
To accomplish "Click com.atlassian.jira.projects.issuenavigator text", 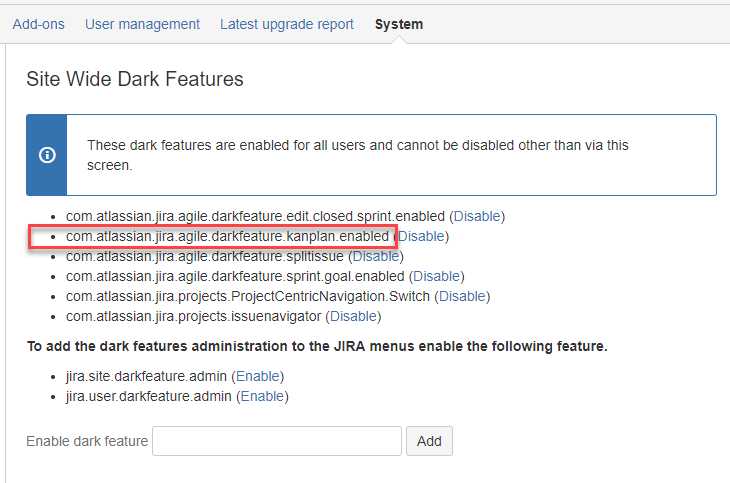I will tap(194, 316).
